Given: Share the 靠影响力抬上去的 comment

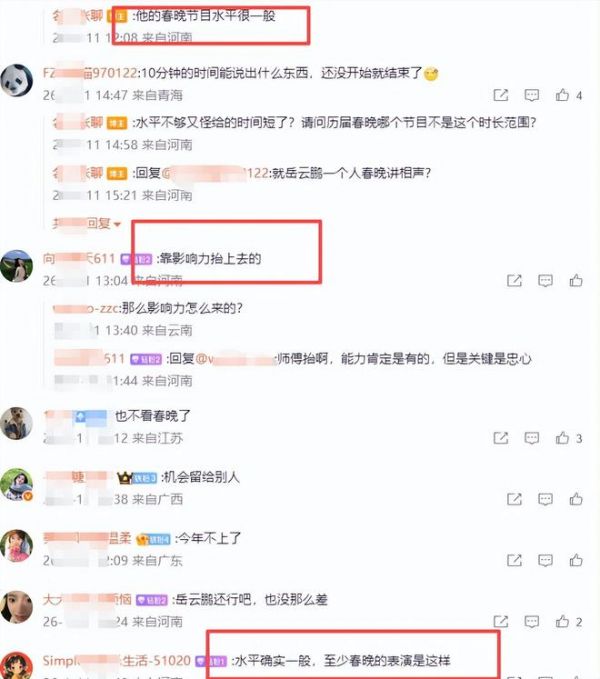Looking at the screenshot, I should [514, 281].
